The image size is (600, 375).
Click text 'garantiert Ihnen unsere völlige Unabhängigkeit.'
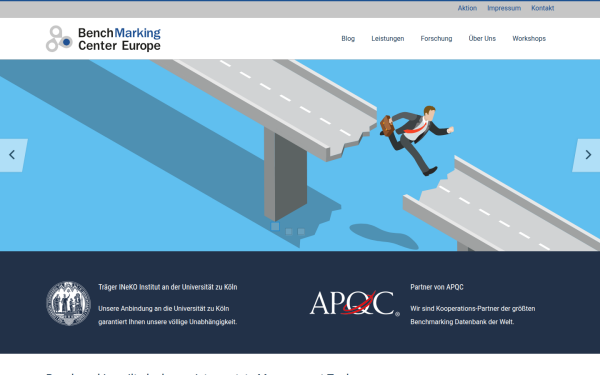pyautogui.click(x=168, y=322)
